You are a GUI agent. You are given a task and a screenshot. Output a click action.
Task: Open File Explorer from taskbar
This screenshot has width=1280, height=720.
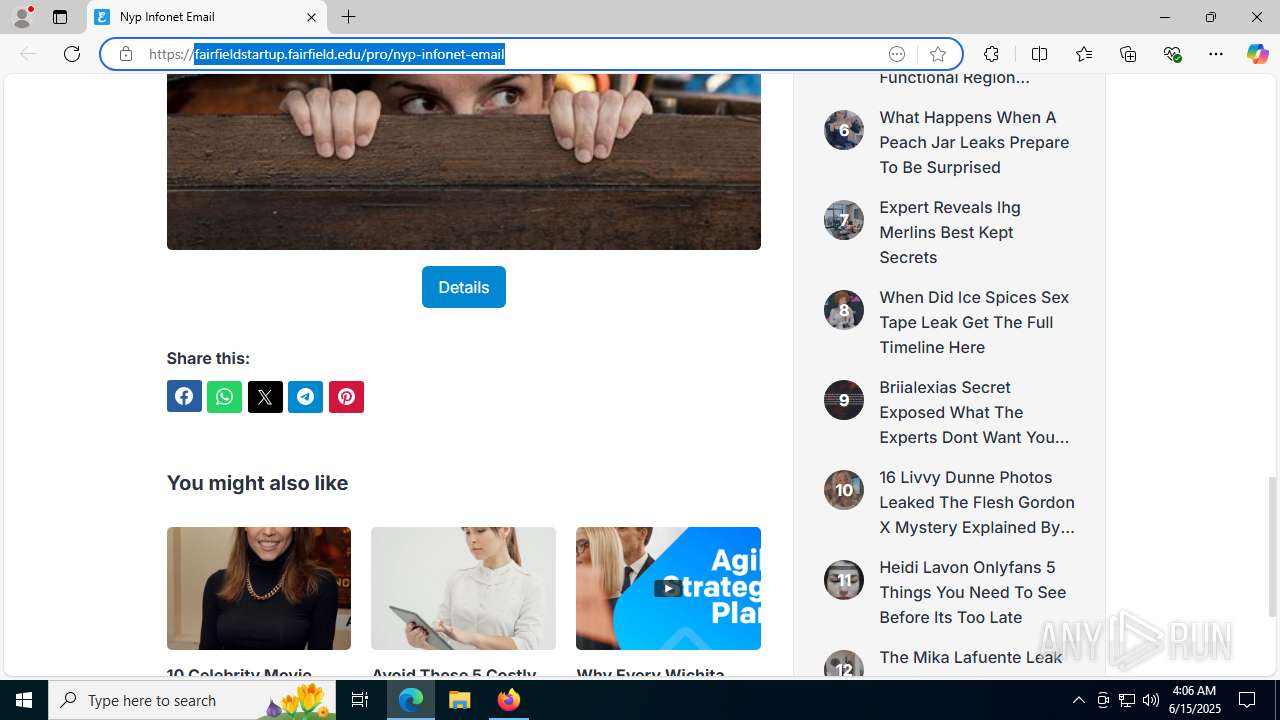[x=460, y=700]
